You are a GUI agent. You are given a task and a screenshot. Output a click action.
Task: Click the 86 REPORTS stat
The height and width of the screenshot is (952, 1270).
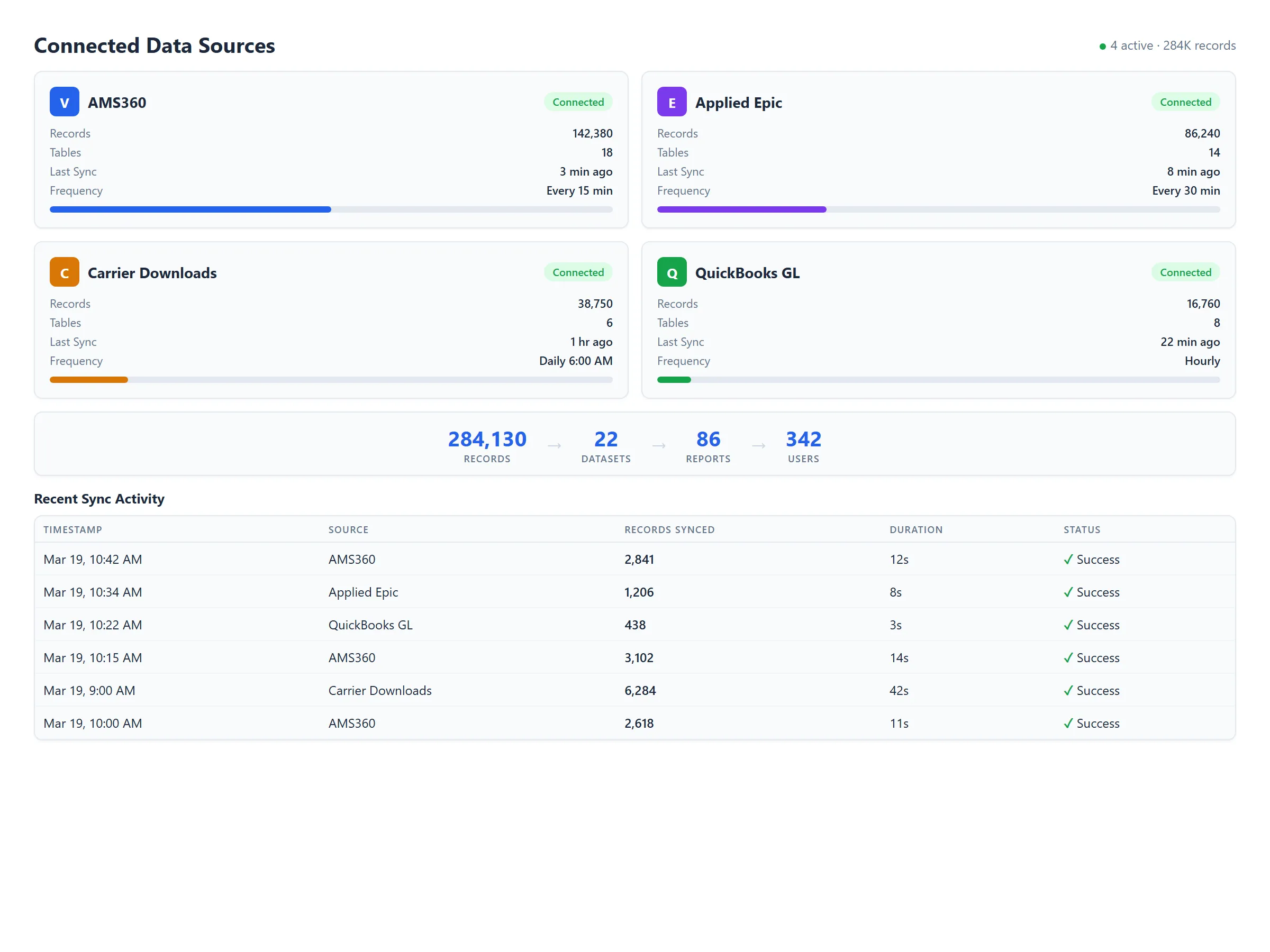(x=708, y=446)
